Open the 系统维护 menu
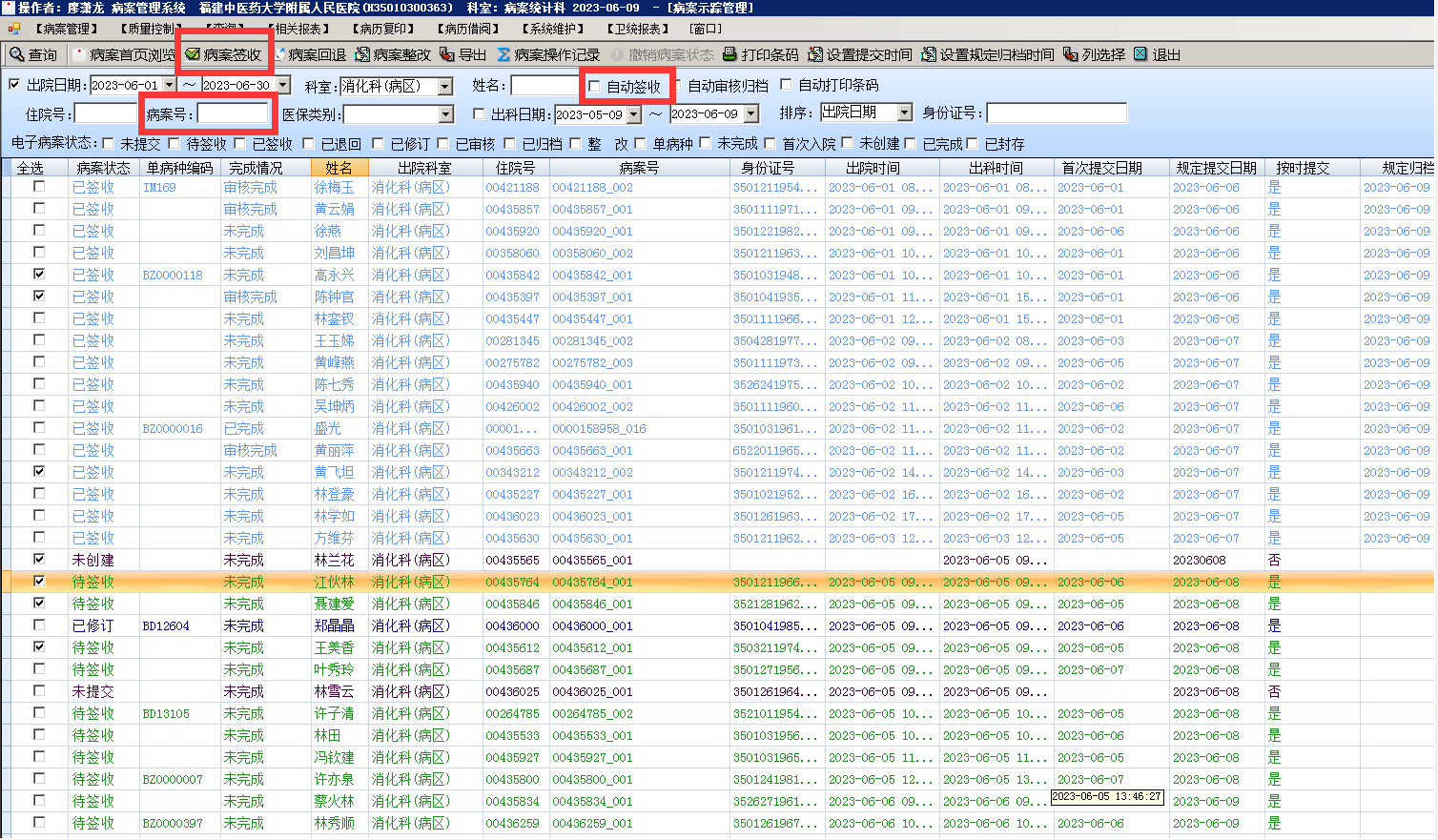Viewport: 1438px width, 840px height. pos(554,29)
